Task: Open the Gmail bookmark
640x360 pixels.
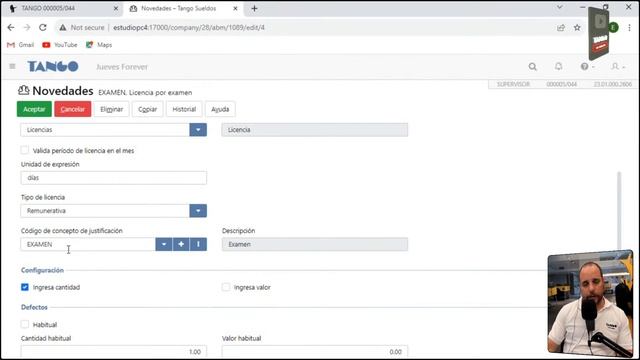Action: pyautogui.click(x=20, y=45)
